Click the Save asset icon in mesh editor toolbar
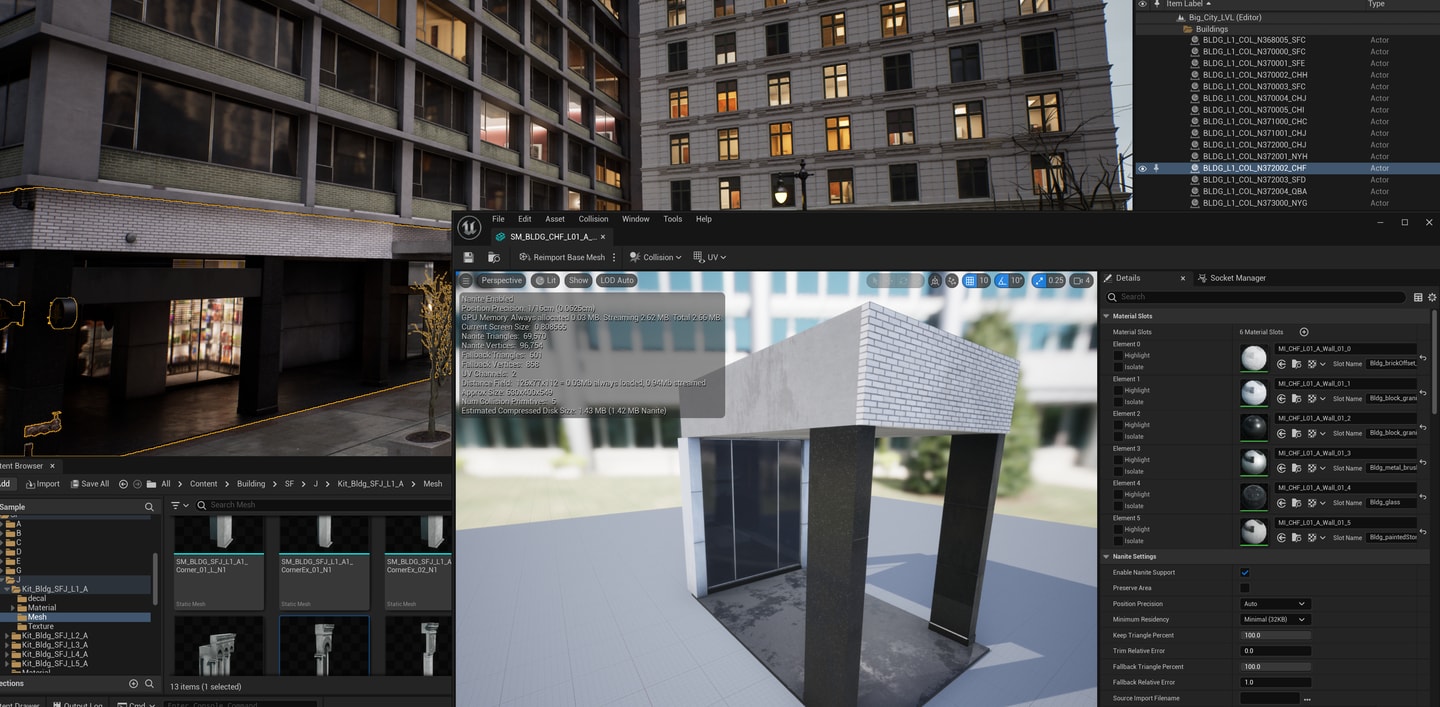1440x707 pixels. pyautogui.click(x=468, y=258)
